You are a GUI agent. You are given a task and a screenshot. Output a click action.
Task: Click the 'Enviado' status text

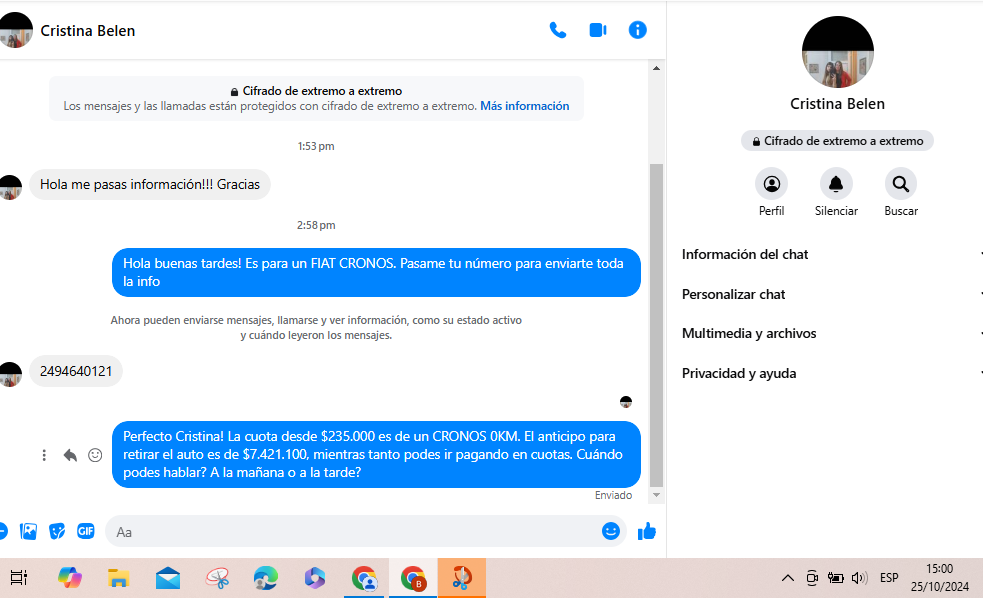click(x=613, y=495)
